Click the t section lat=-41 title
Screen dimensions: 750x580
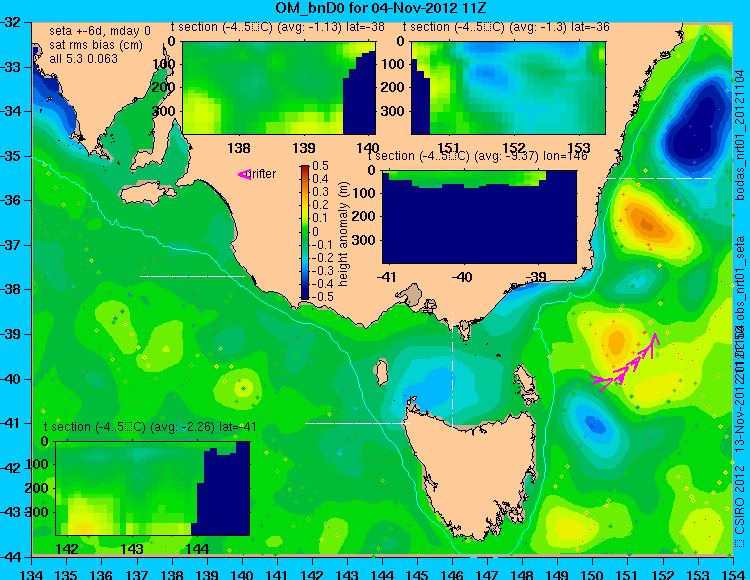click(x=150, y=427)
